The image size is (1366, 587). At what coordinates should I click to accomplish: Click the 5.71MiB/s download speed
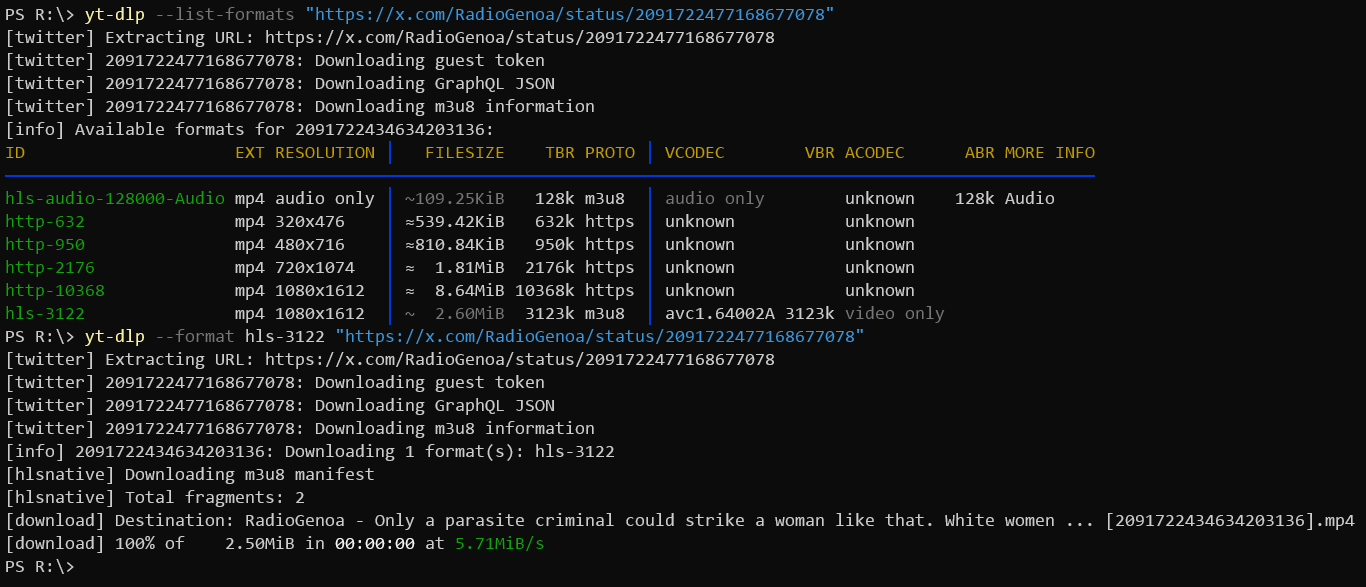[500, 543]
